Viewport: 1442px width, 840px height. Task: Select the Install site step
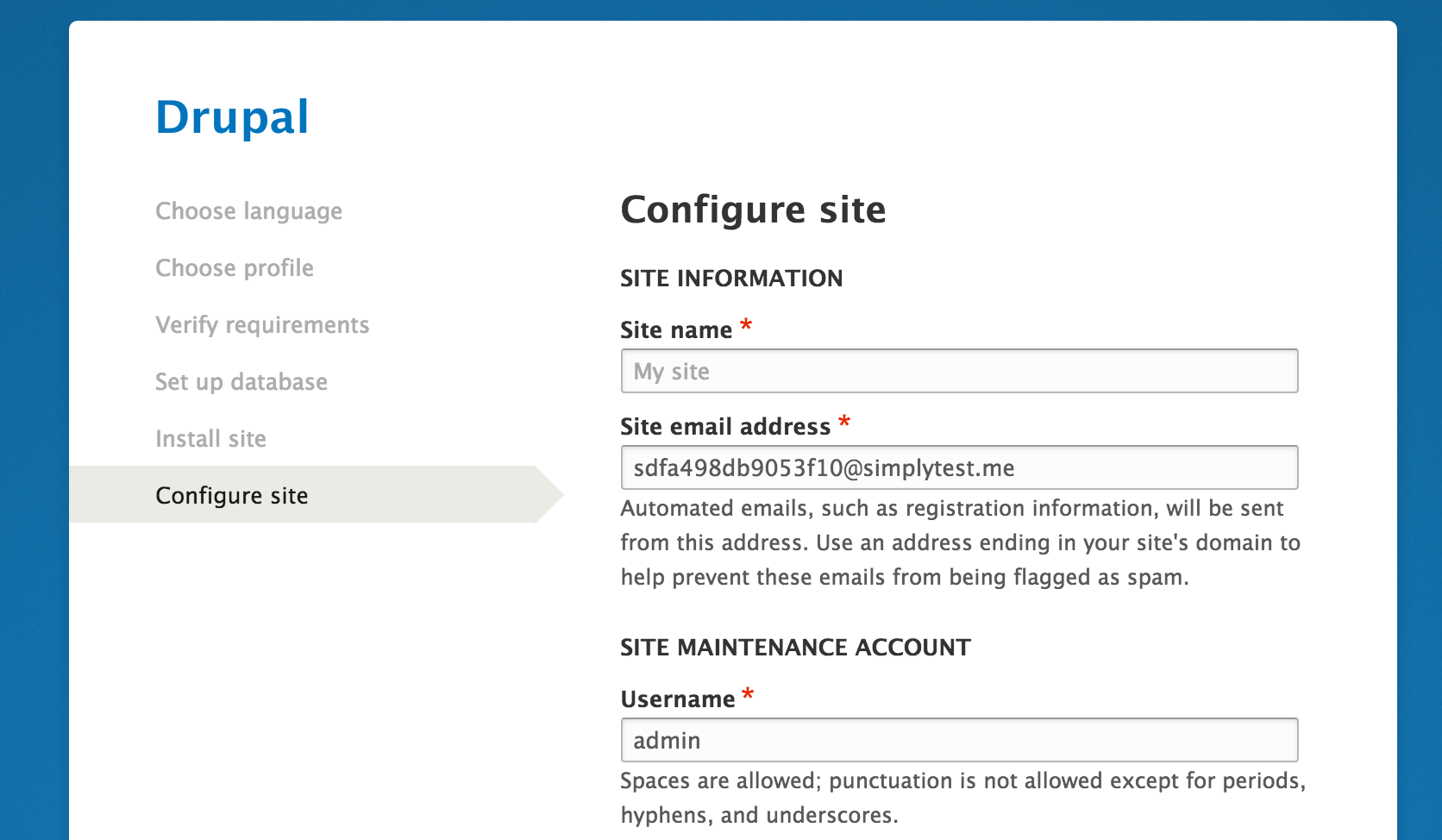coord(210,439)
